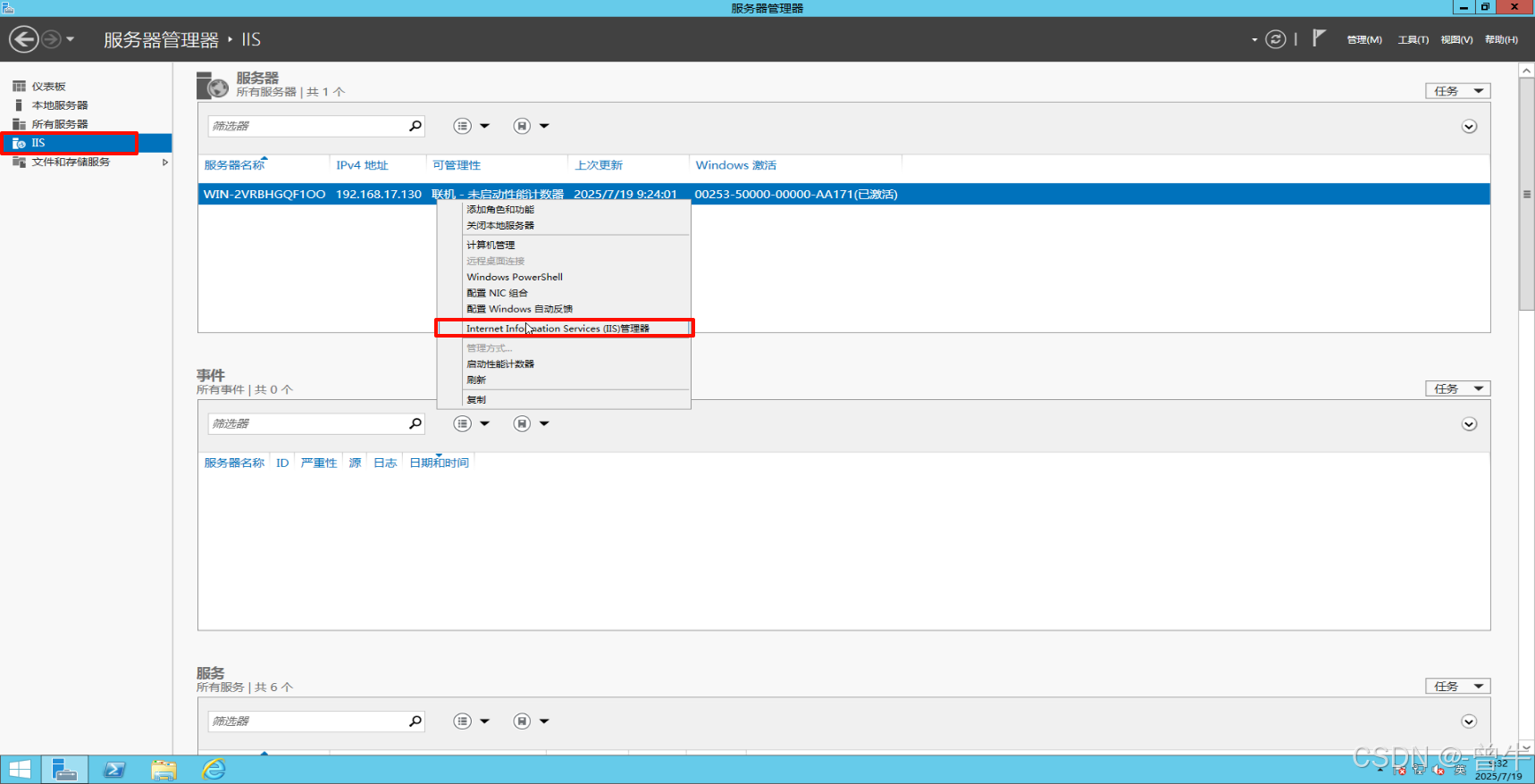Expand the servers section collapse chevron
1535x784 pixels.
1469,127
